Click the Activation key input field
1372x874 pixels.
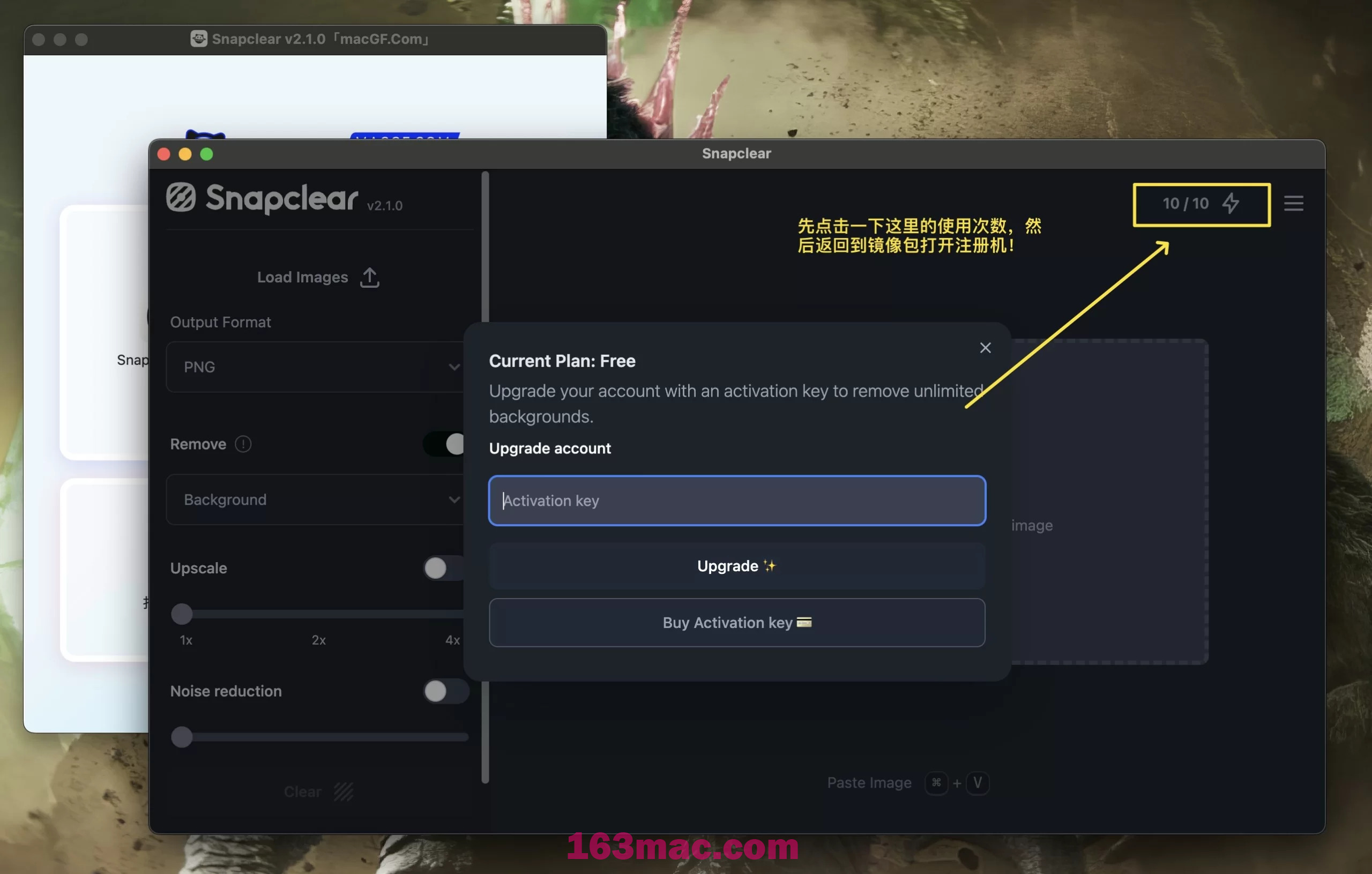pyautogui.click(x=736, y=500)
